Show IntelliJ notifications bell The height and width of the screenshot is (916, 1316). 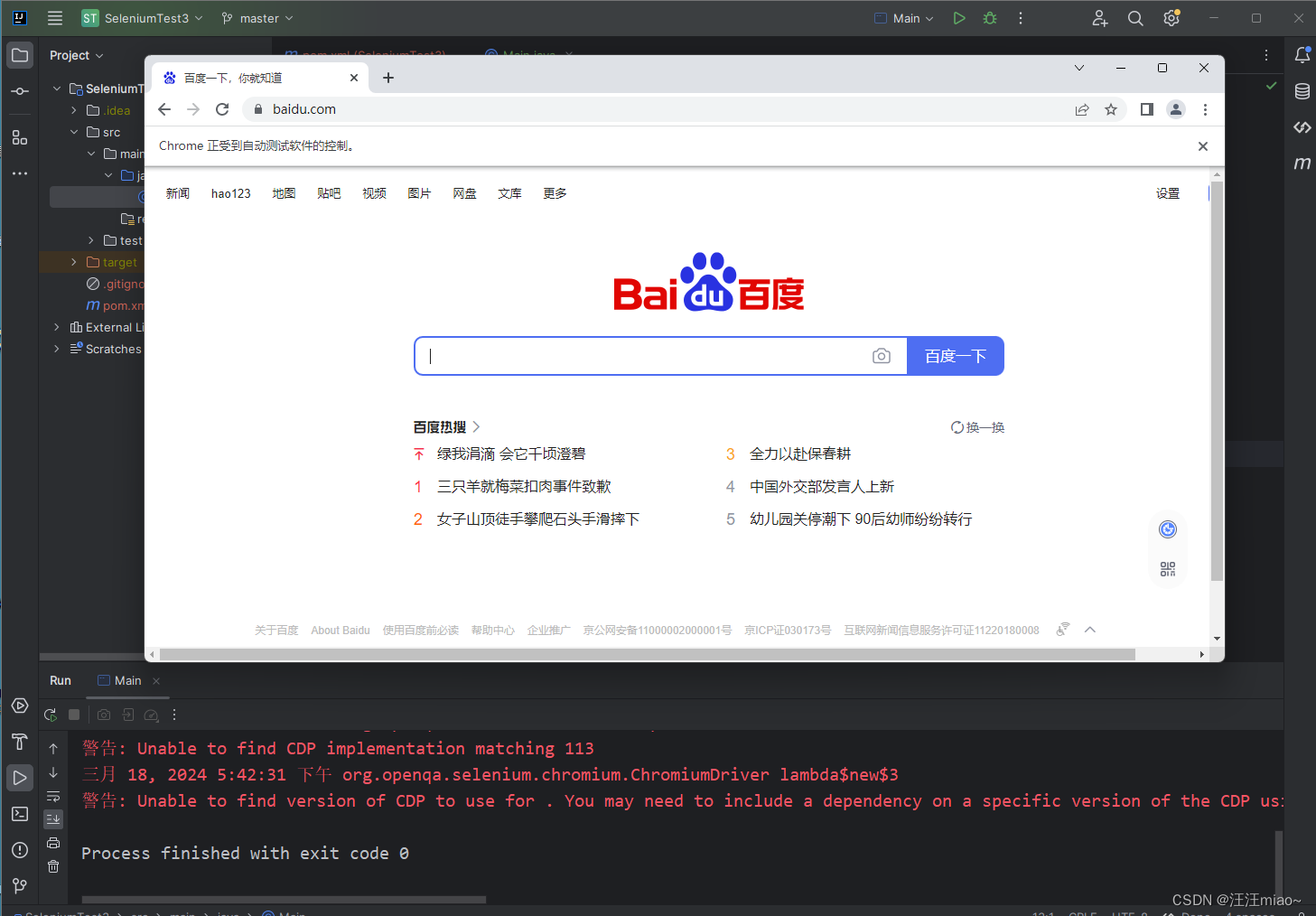[x=1302, y=55]
